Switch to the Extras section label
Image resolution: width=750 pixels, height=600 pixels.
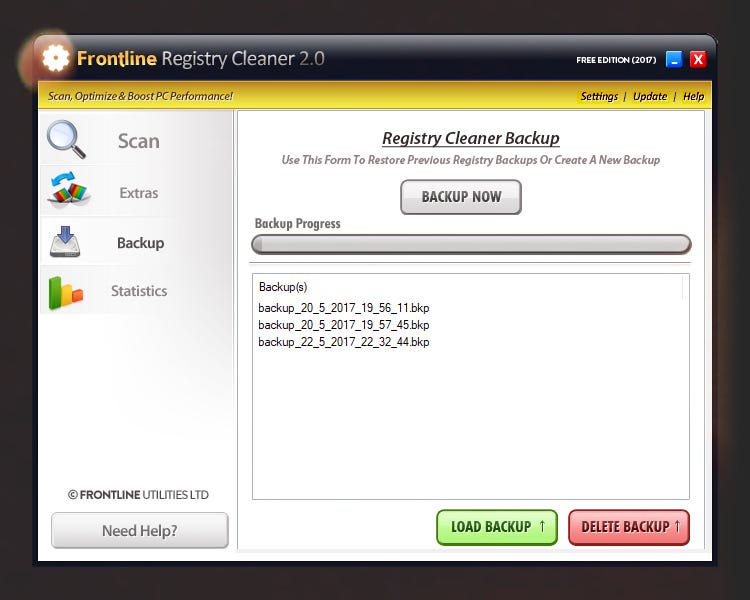click(x=139, y=193)
